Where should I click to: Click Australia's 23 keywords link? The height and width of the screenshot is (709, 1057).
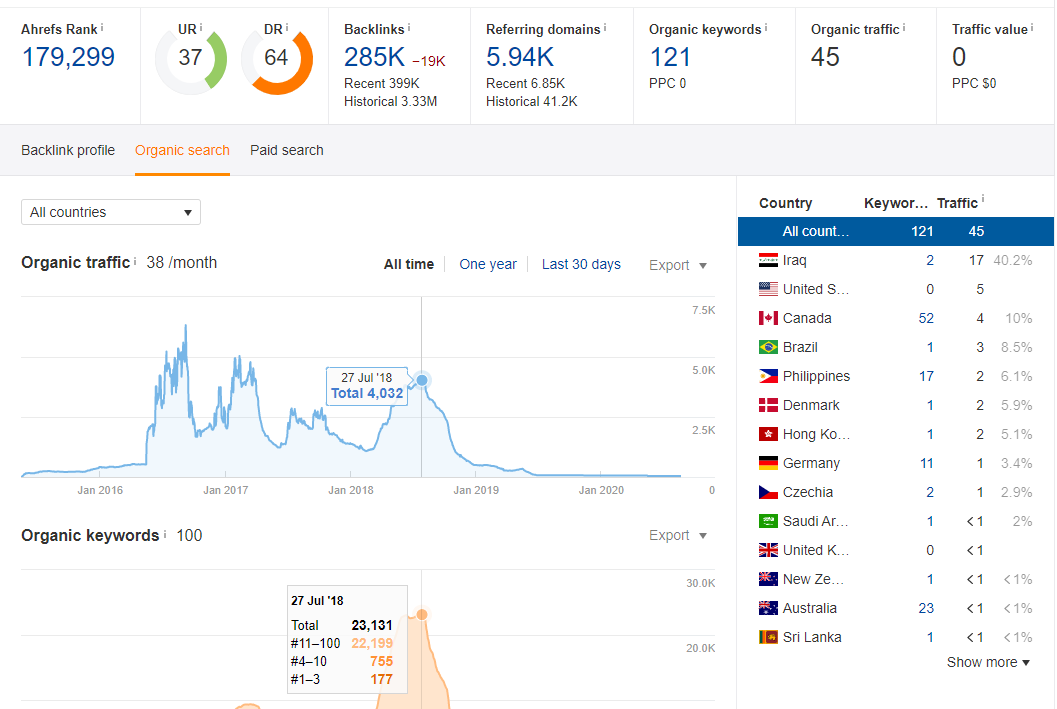point(926,608)
